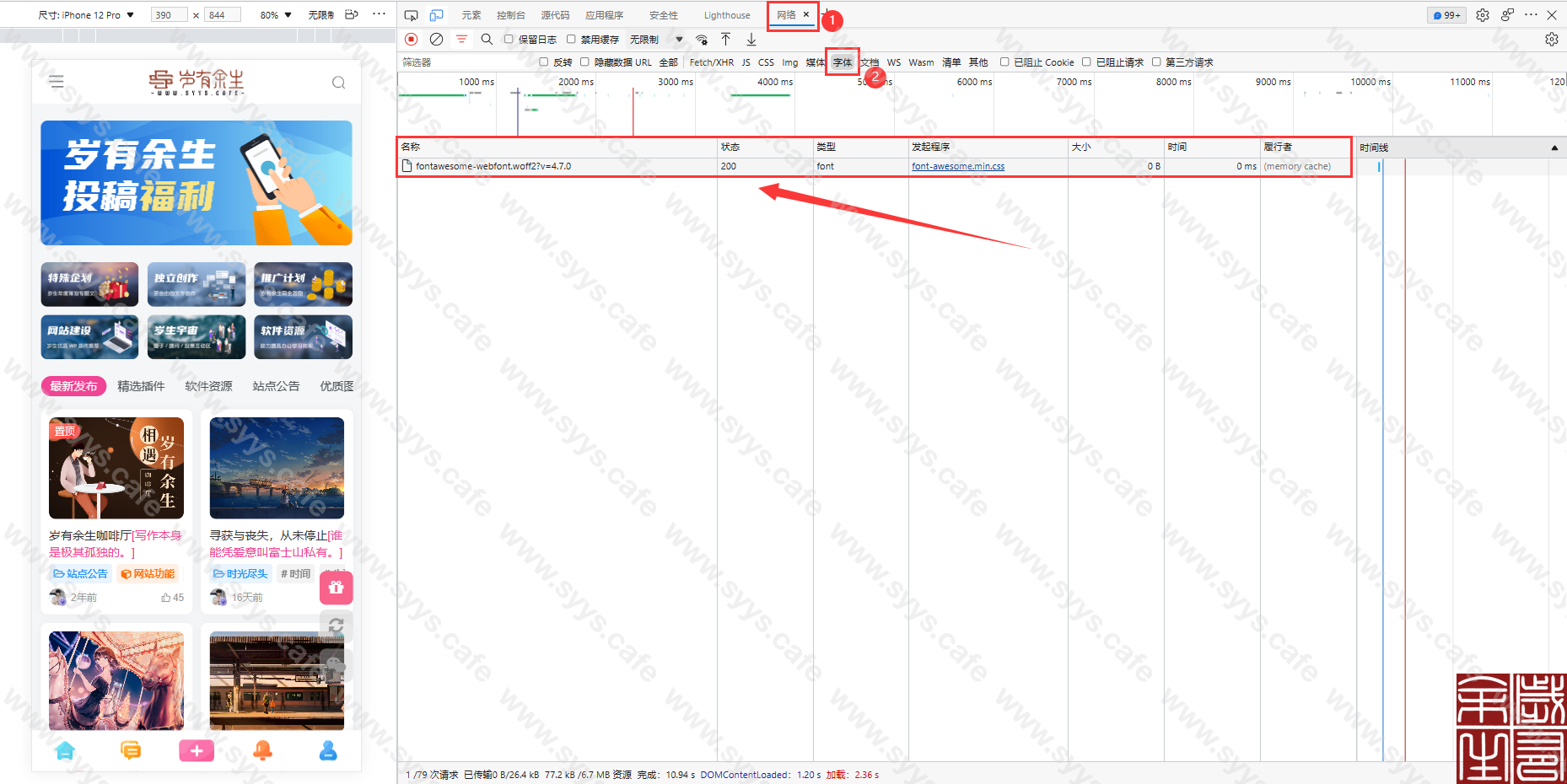1567x784 pixels.
Task: Tap the bell notification icon in bottom nav
Action: point(263,750)
